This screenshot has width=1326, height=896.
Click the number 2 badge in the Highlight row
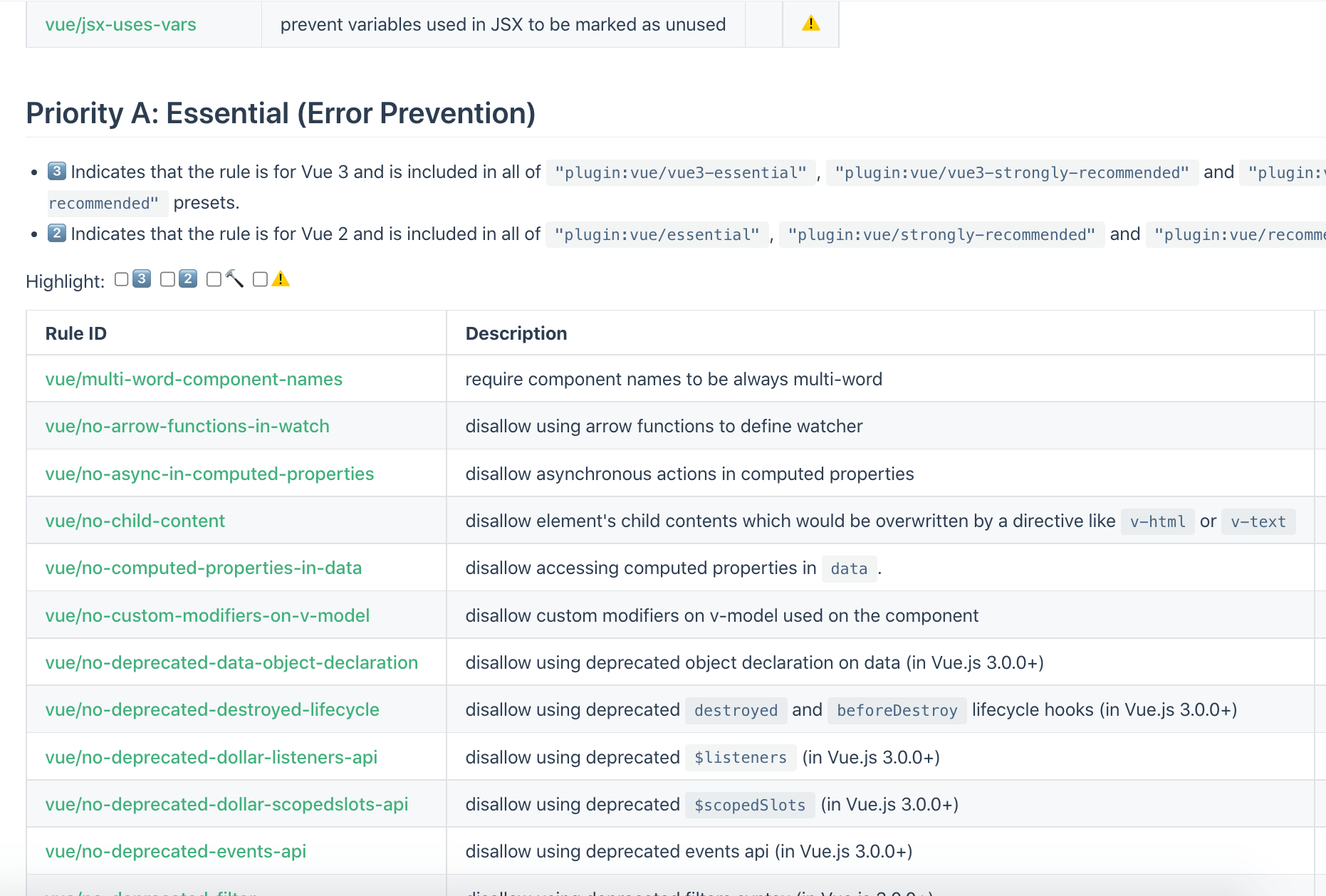click(188, 279)
